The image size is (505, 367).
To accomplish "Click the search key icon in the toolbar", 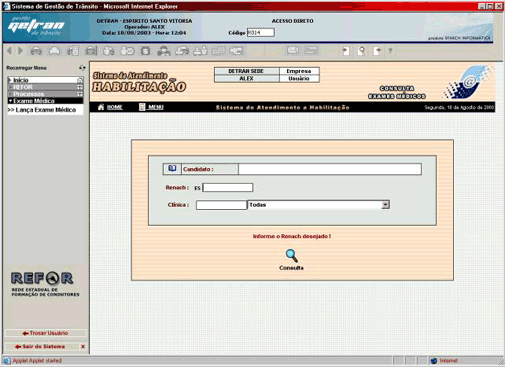I will [x=361, y=51].
